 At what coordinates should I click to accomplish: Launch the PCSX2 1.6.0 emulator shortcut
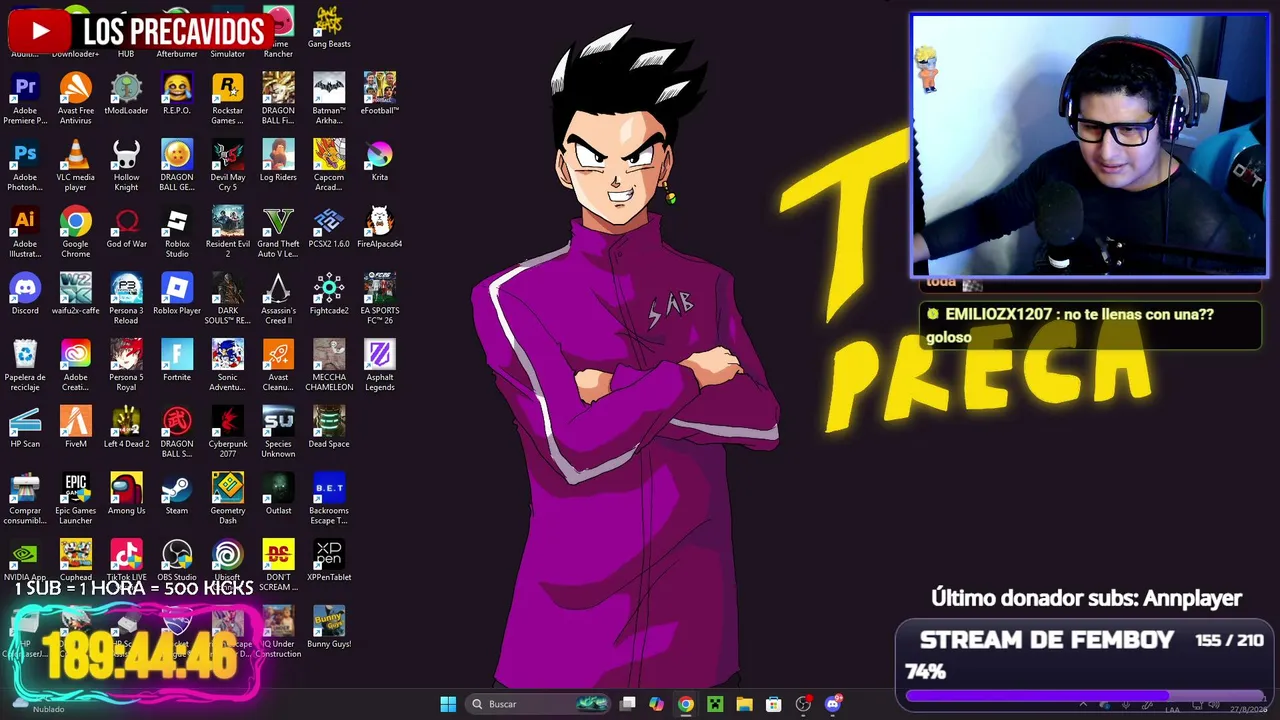tap(329, 227)
